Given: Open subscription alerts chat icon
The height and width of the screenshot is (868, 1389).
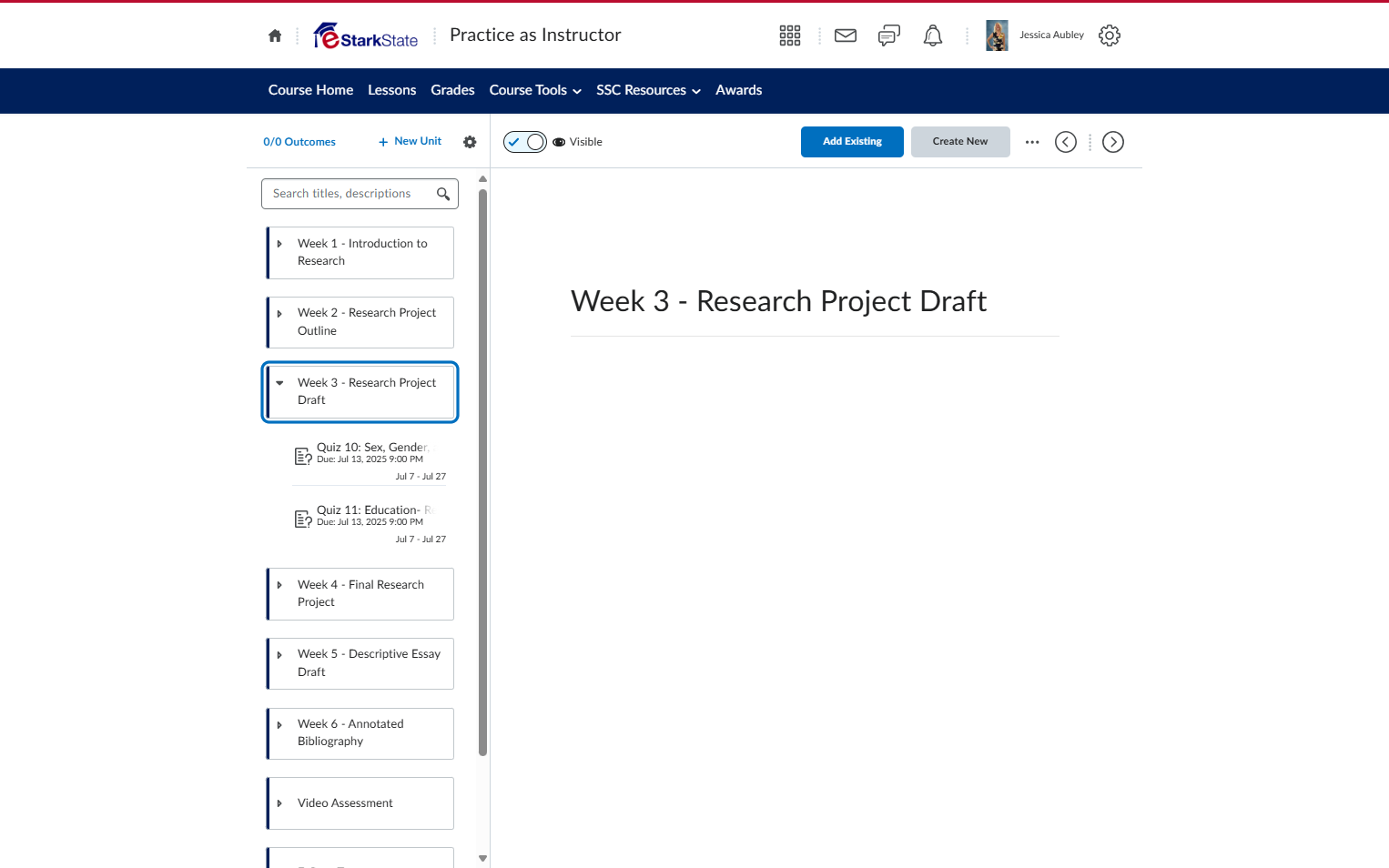Looking at the screenshot, I should click(x=889, y=35).
